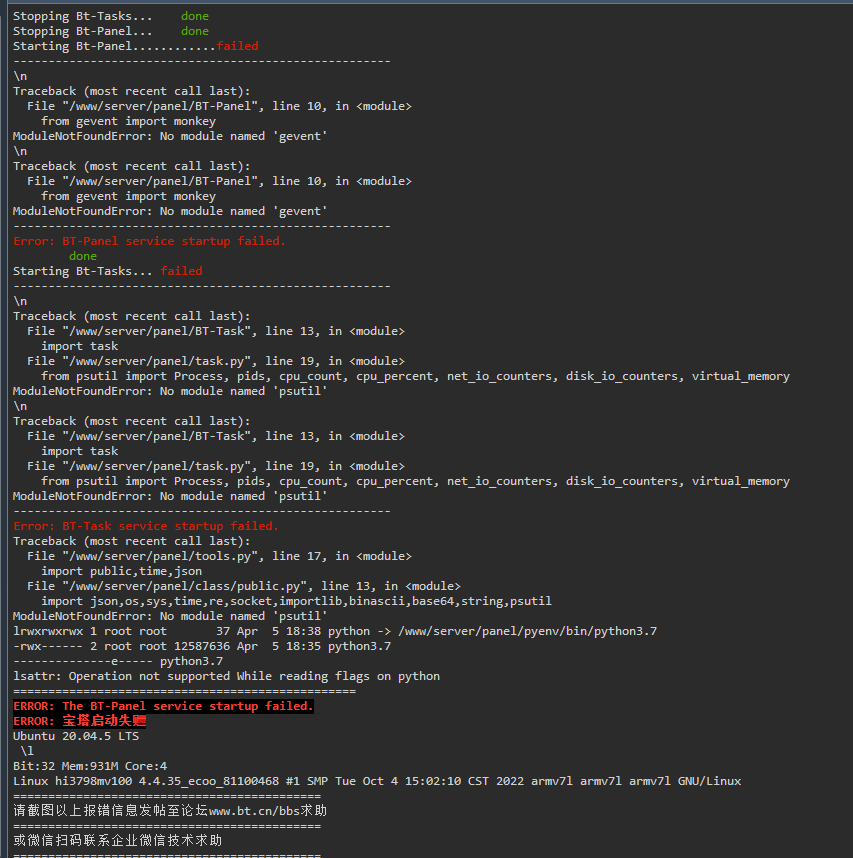The height and width of the screenshot is (858, 853).
Task: Click symlink target '/www/server/panel/pyenv/bin/python3.7'
Action: pyautogui.click(x=527, y=631)
